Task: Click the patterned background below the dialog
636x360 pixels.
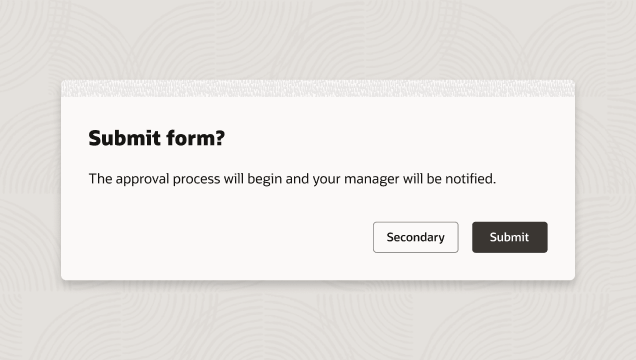Action: (x=318, y=320)
